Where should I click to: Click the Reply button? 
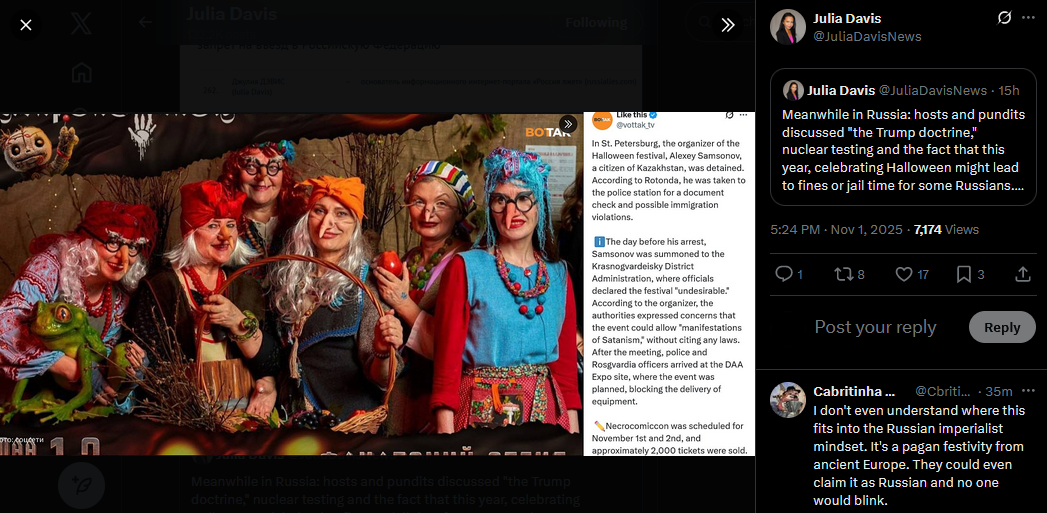1002,327
